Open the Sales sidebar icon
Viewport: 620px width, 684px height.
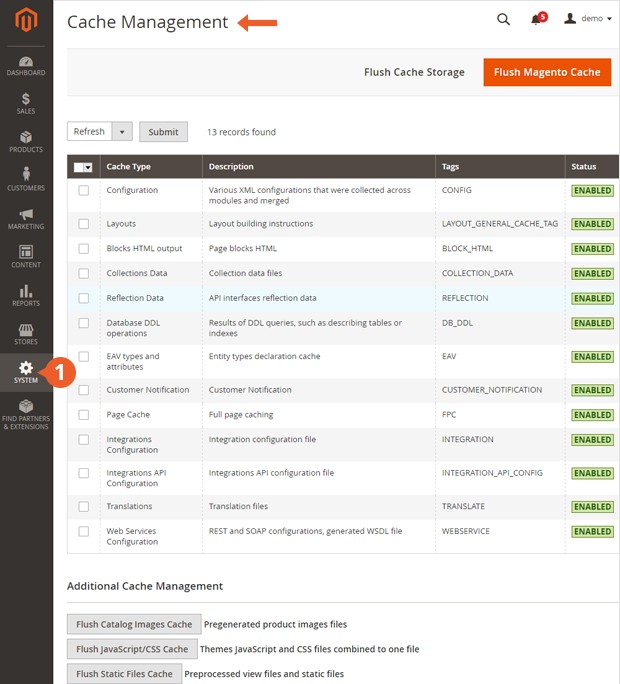point(26,104)
